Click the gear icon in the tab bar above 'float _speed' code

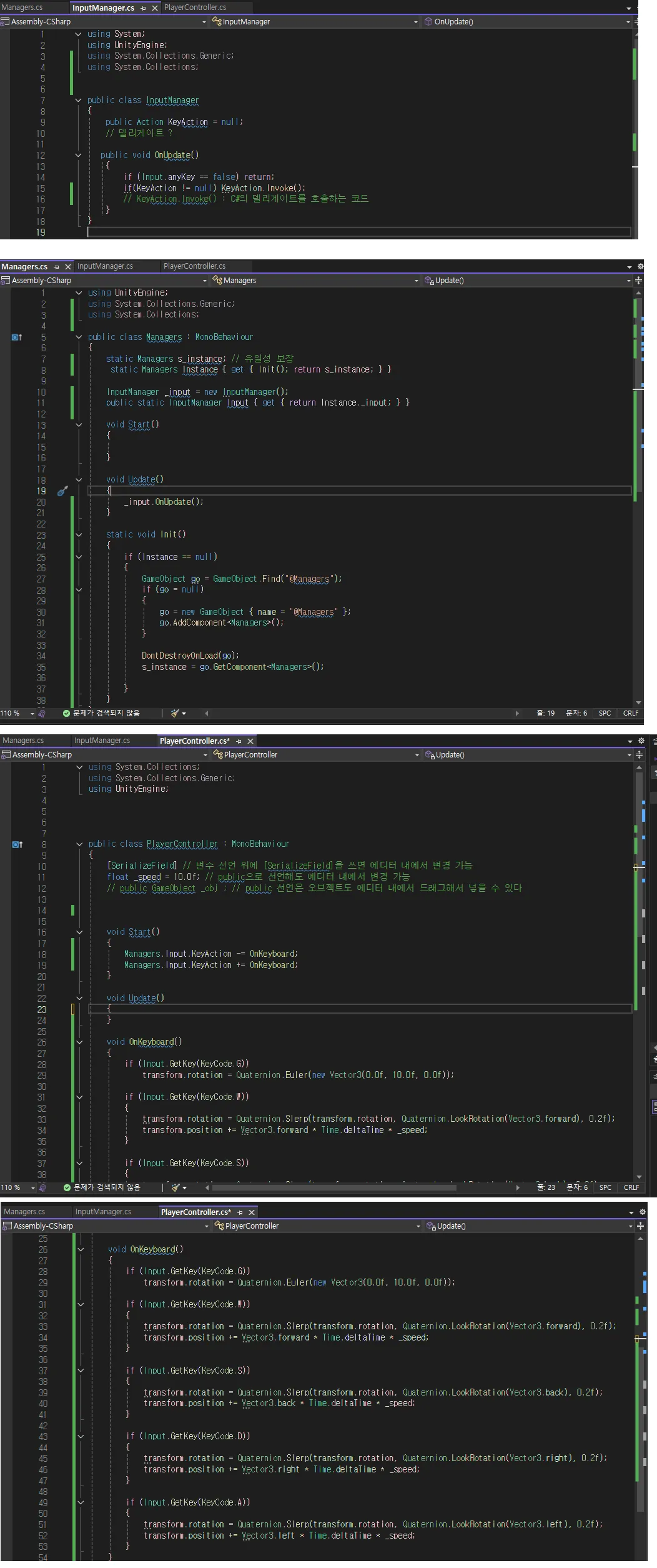641,741
